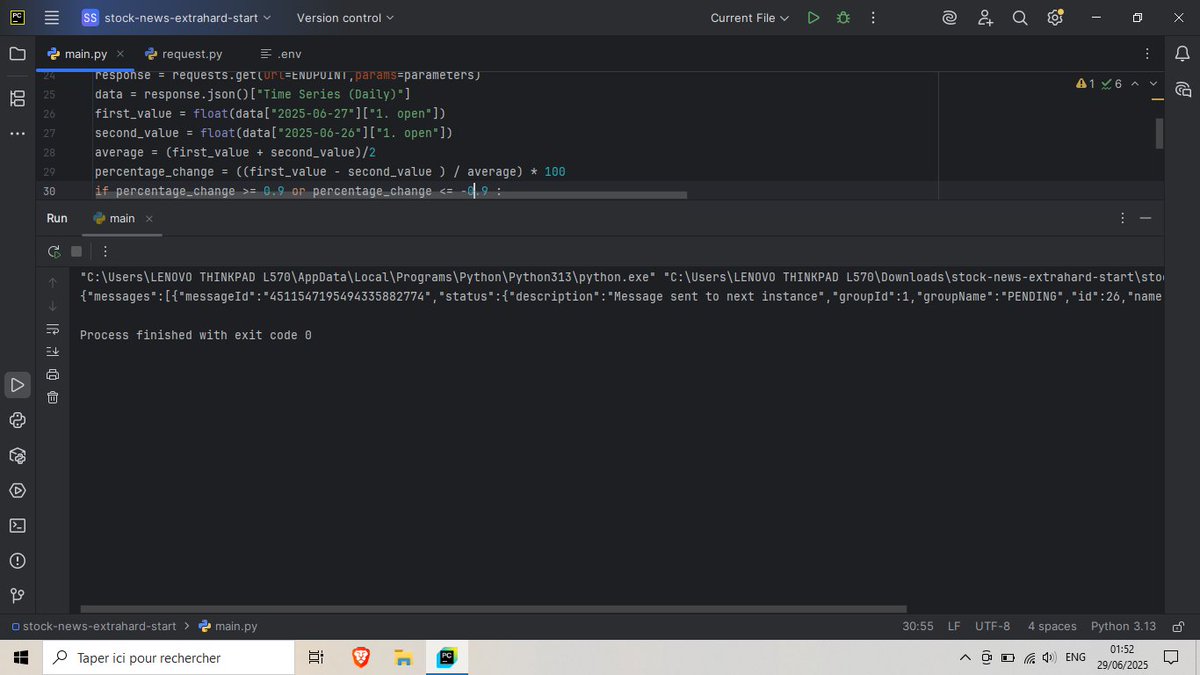Change line separator LF in status bar
This screenshot has width=1200, height=675.
(x=954, y=626)
